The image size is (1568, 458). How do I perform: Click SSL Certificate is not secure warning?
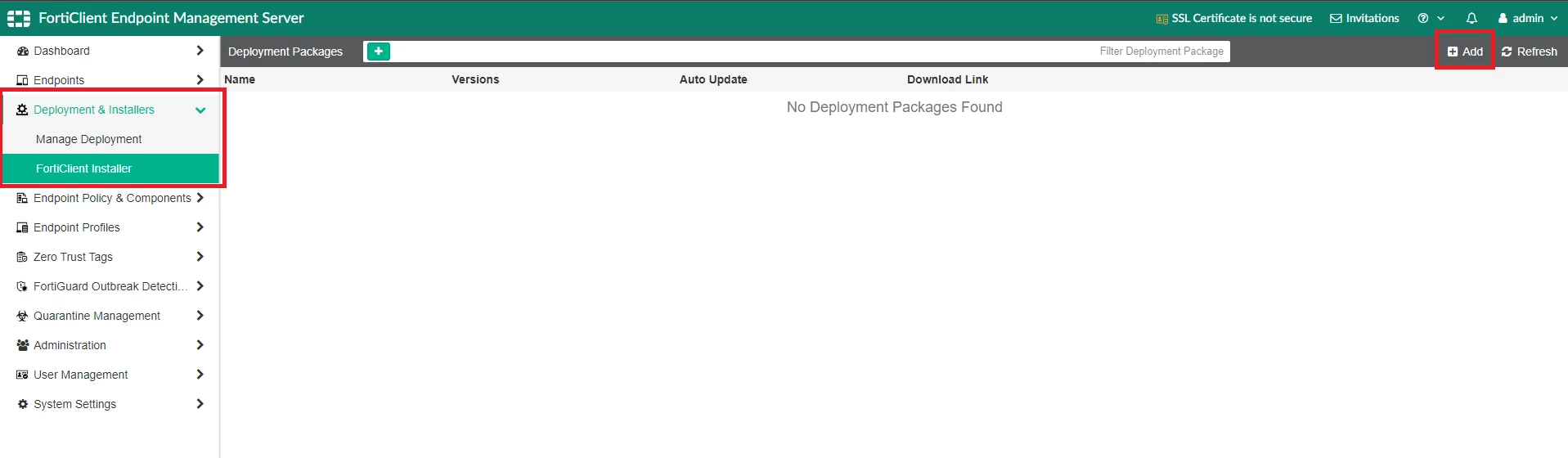tap(1233, 18)
